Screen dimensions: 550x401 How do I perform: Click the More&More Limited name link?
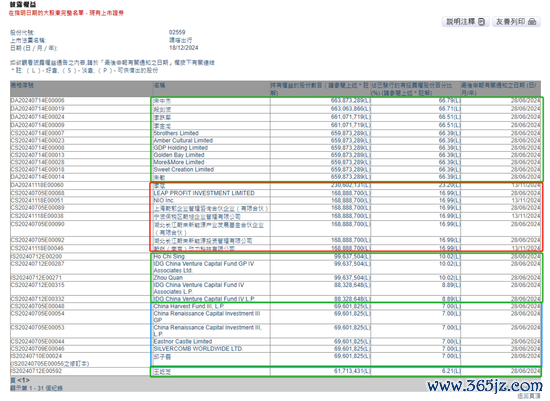click(179, 162)
